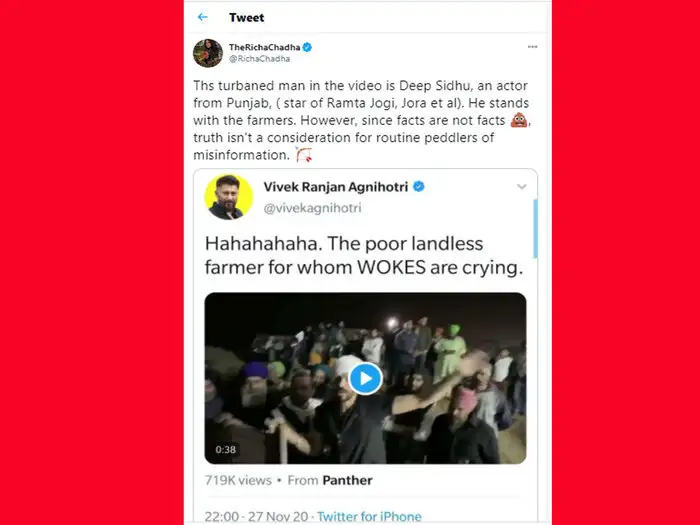Play the embedded video
The height and width of the screenshot is (525, 700).
[365, 378]
